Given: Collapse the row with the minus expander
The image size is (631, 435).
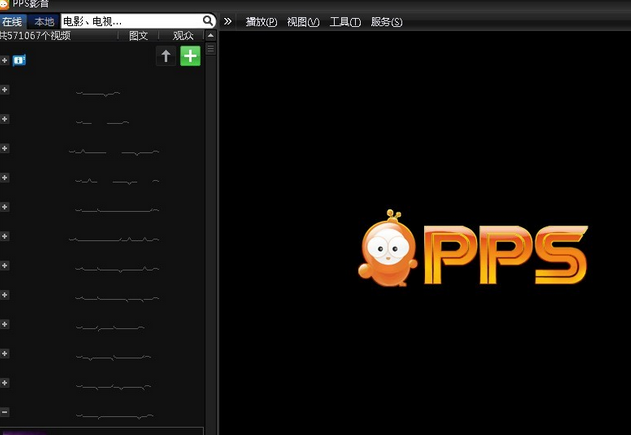Looking at the screenshot, I should click(4, 412).
